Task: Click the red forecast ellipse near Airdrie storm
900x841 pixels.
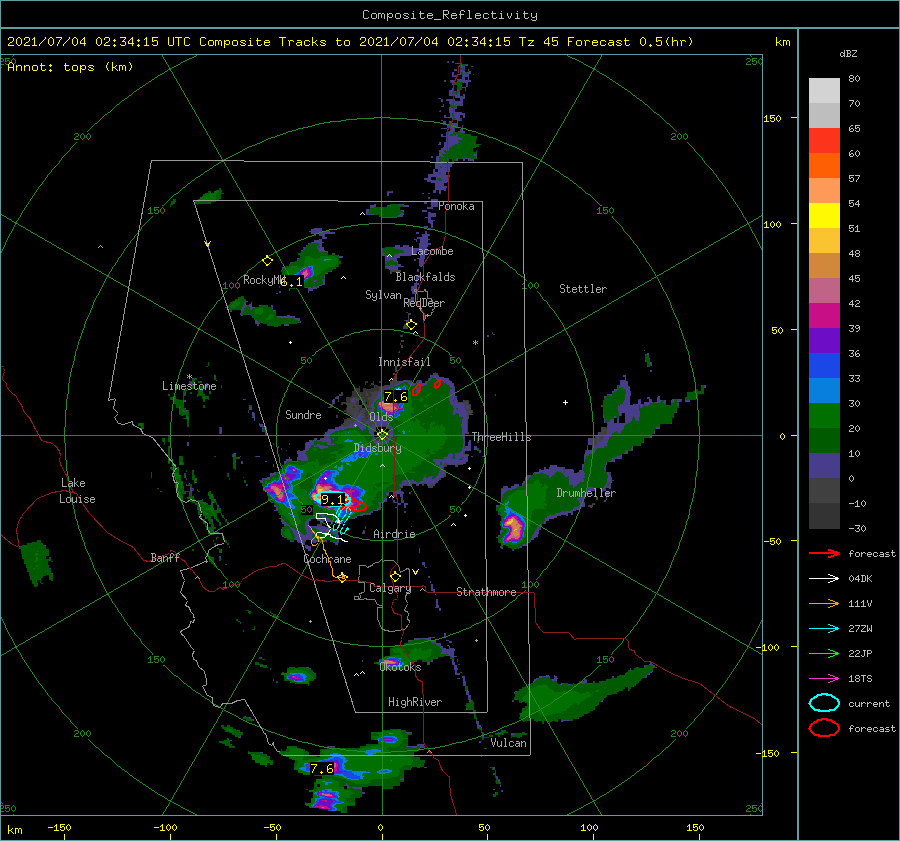Action: coord(357,506)
